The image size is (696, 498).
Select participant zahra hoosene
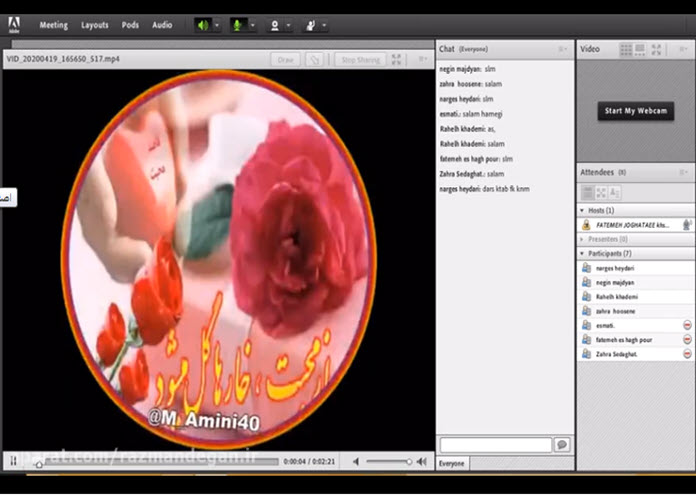(x=636, y=311)
